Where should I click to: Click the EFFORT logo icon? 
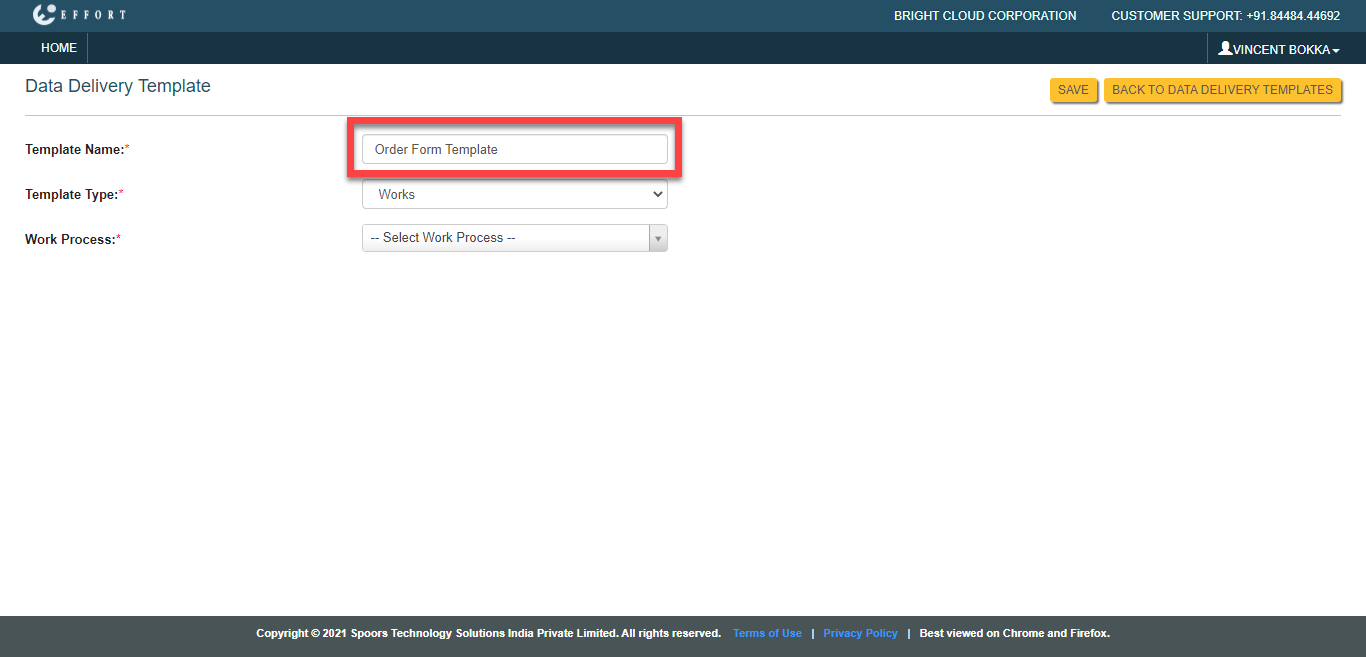[x=44, y=15]
